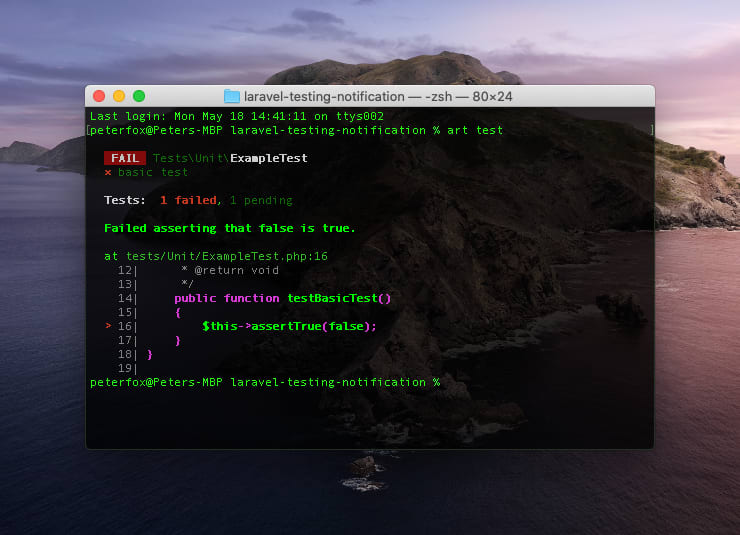Click the red close window button
The height and width of the screenshot is (535, 740).
point(99,96)
